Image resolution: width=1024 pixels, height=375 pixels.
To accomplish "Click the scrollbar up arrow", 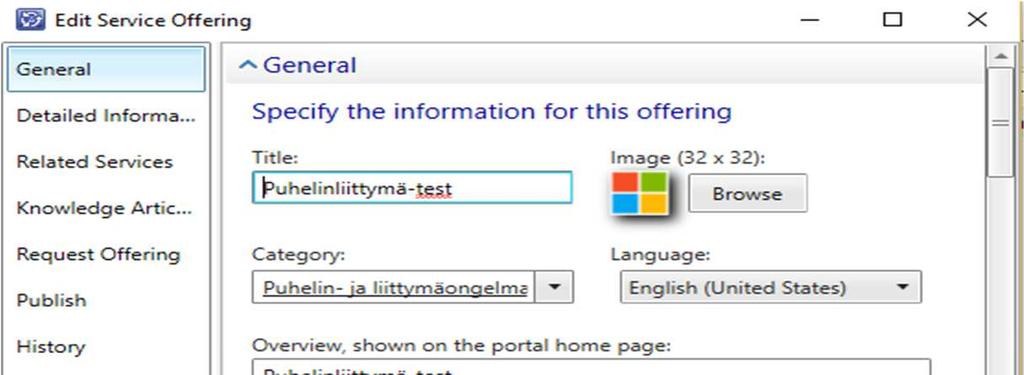I will (x=1000, y=57).
